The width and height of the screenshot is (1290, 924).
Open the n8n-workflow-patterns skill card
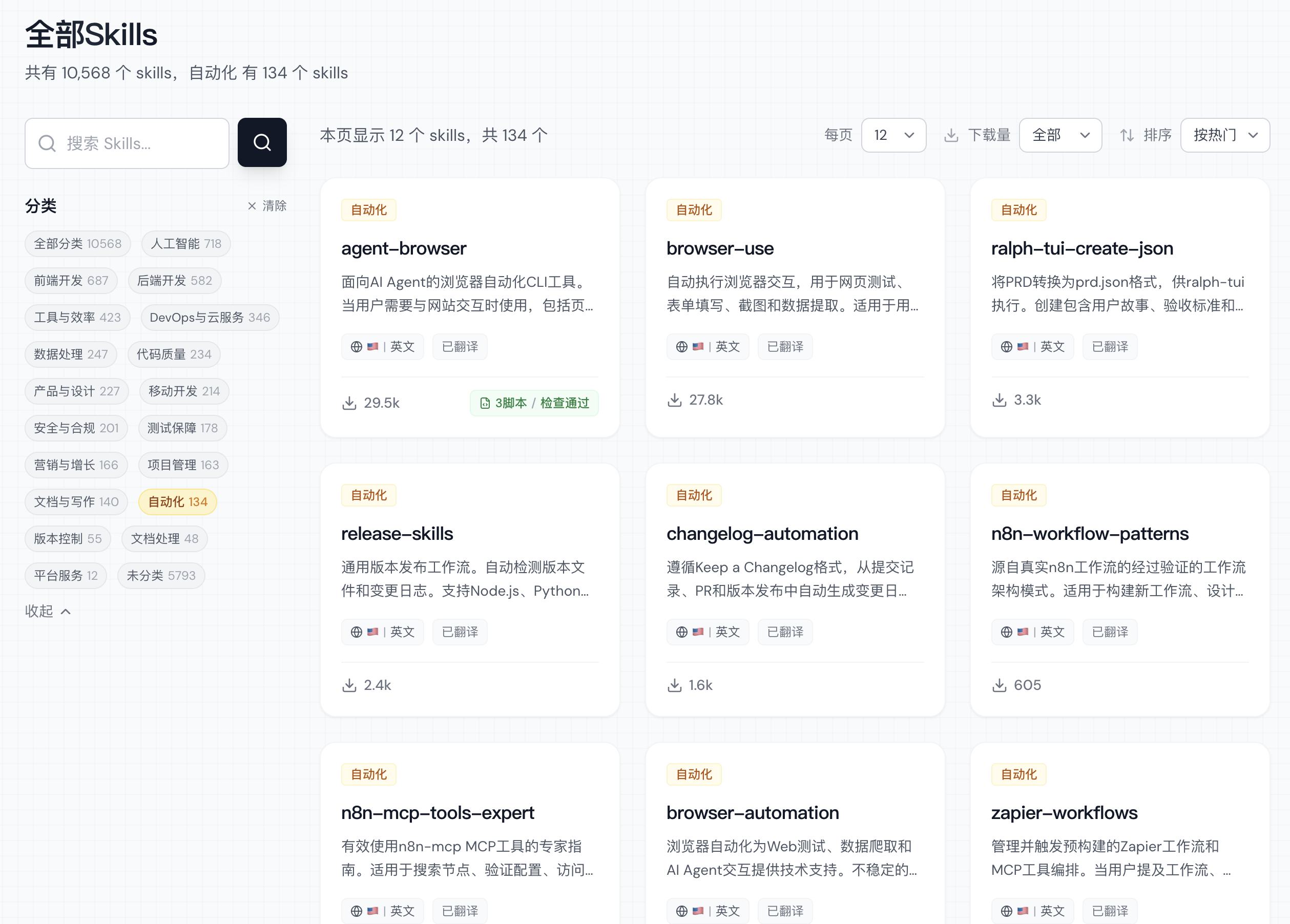(1089, 533)
